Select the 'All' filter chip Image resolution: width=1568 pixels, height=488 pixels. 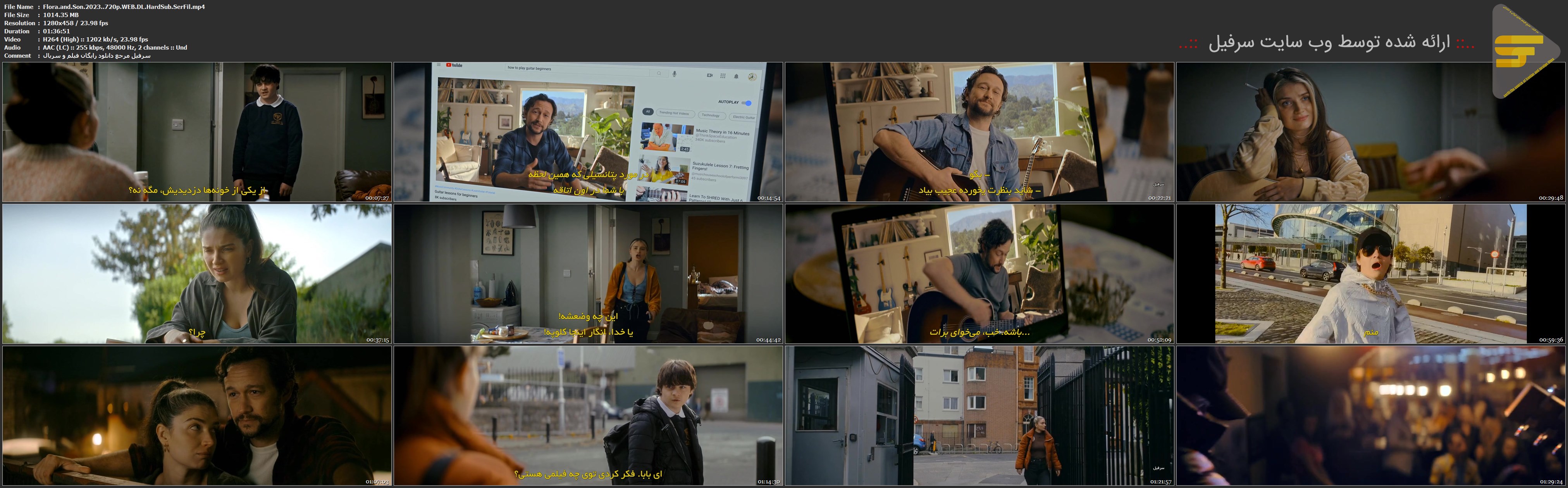pyautogui.click(x=648, y=112)
